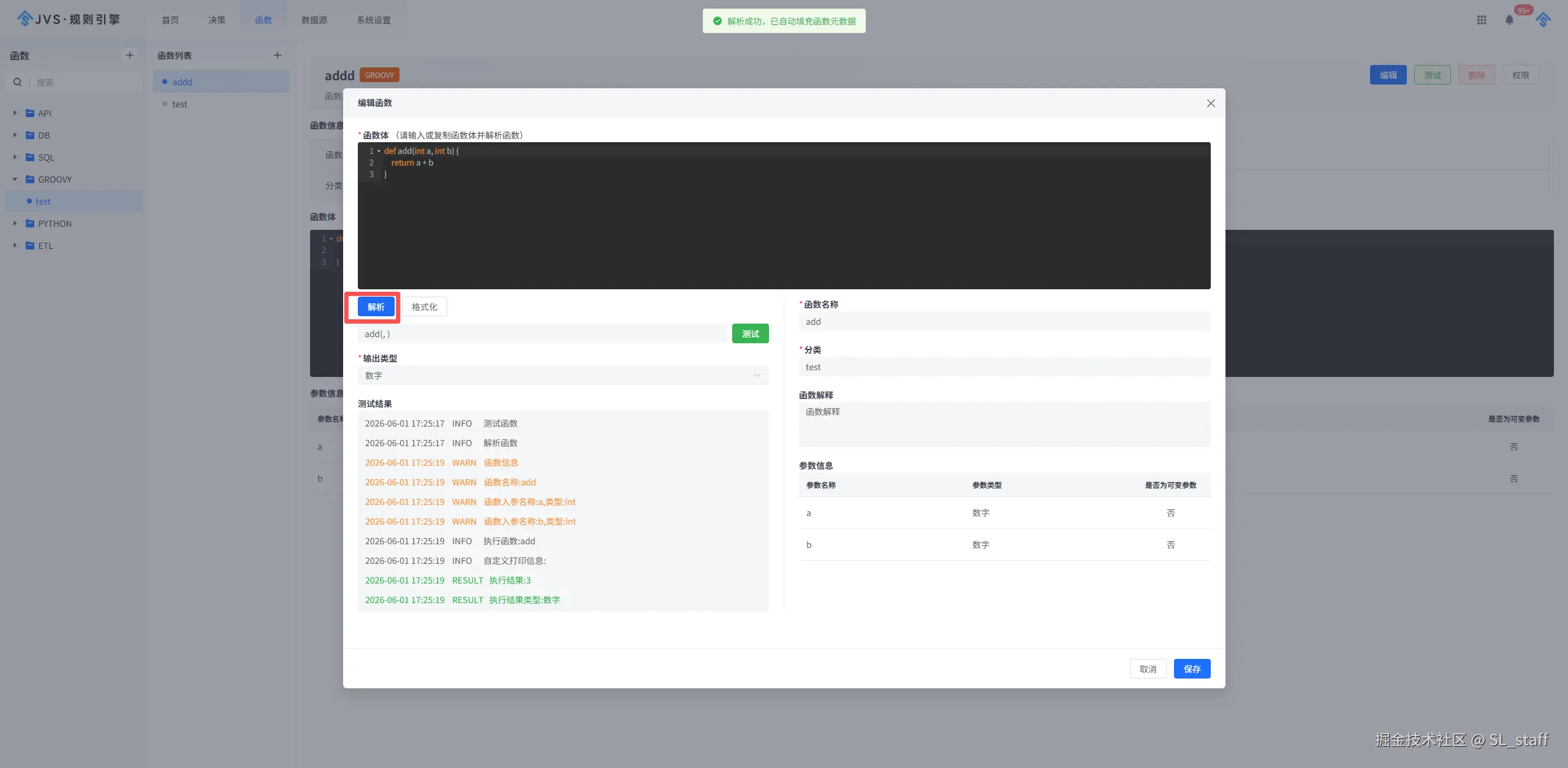Collapse the GROOVY tree node
The image size is (1568, 768).
tap(15, 180)
